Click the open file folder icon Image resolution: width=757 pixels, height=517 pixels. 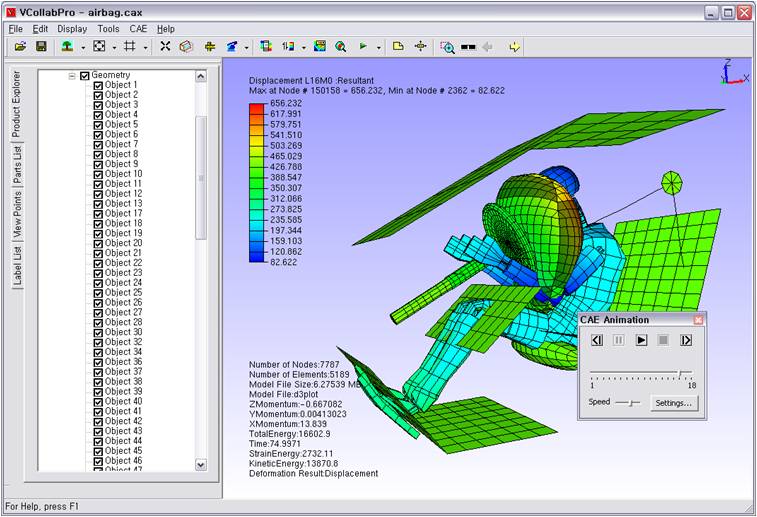pyautogui.click(x=20, y=46)
